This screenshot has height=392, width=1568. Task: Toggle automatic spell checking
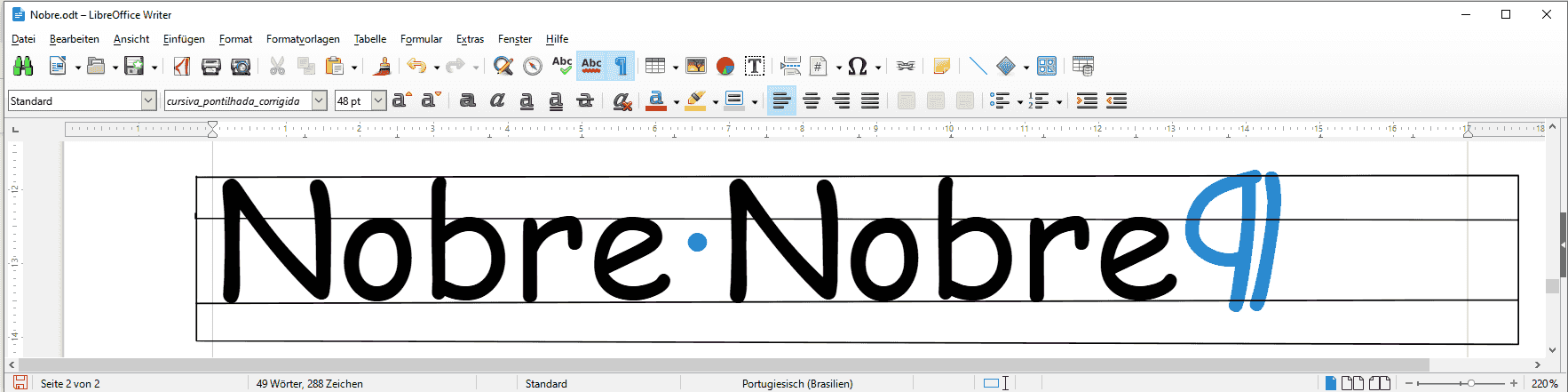click(591, 66)
